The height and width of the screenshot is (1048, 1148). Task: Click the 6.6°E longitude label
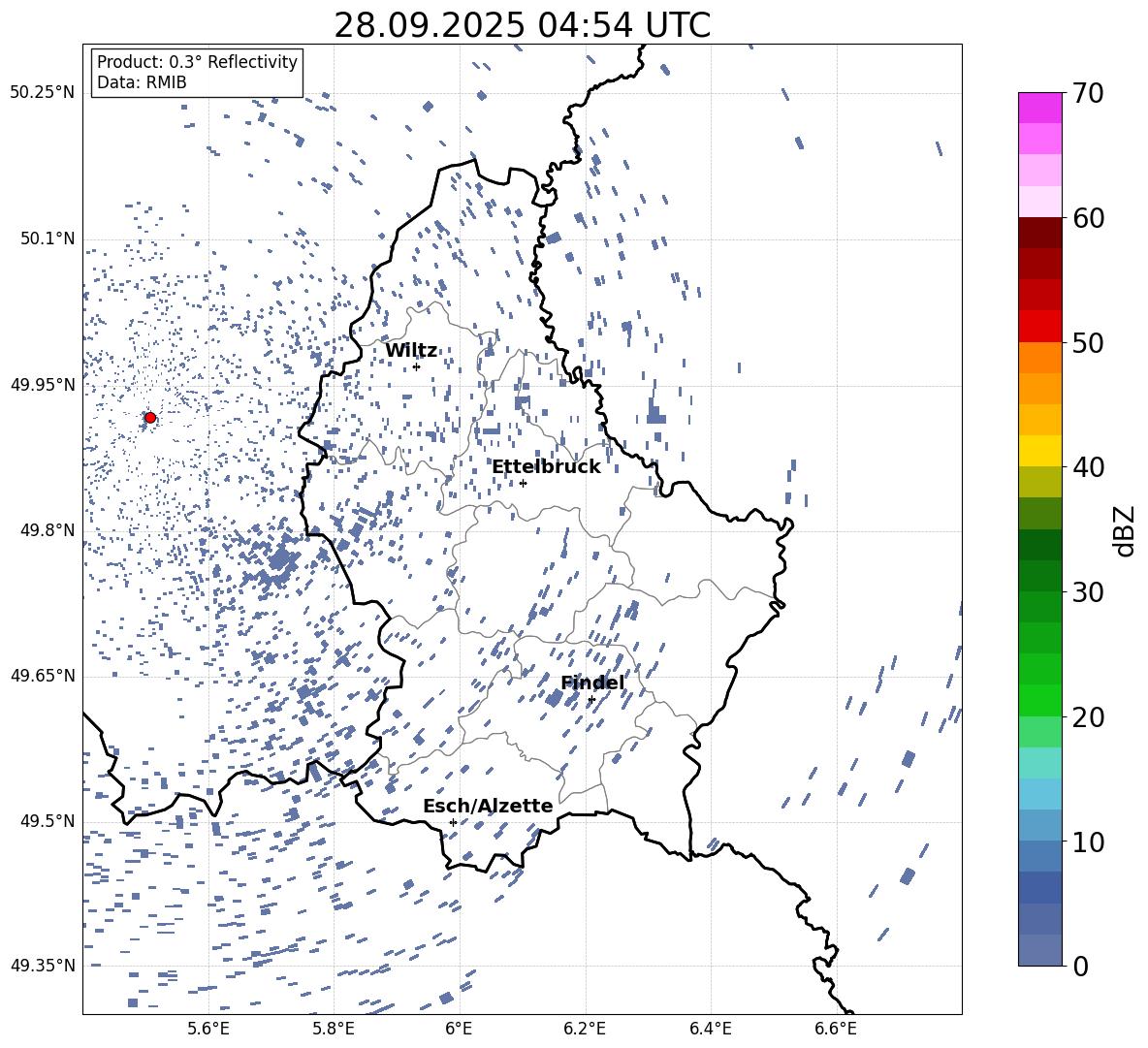[836, 1029]
